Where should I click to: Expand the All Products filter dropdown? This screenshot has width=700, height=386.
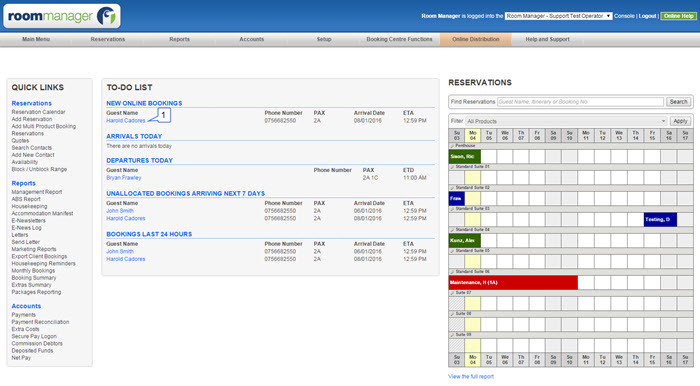(566, 121)
